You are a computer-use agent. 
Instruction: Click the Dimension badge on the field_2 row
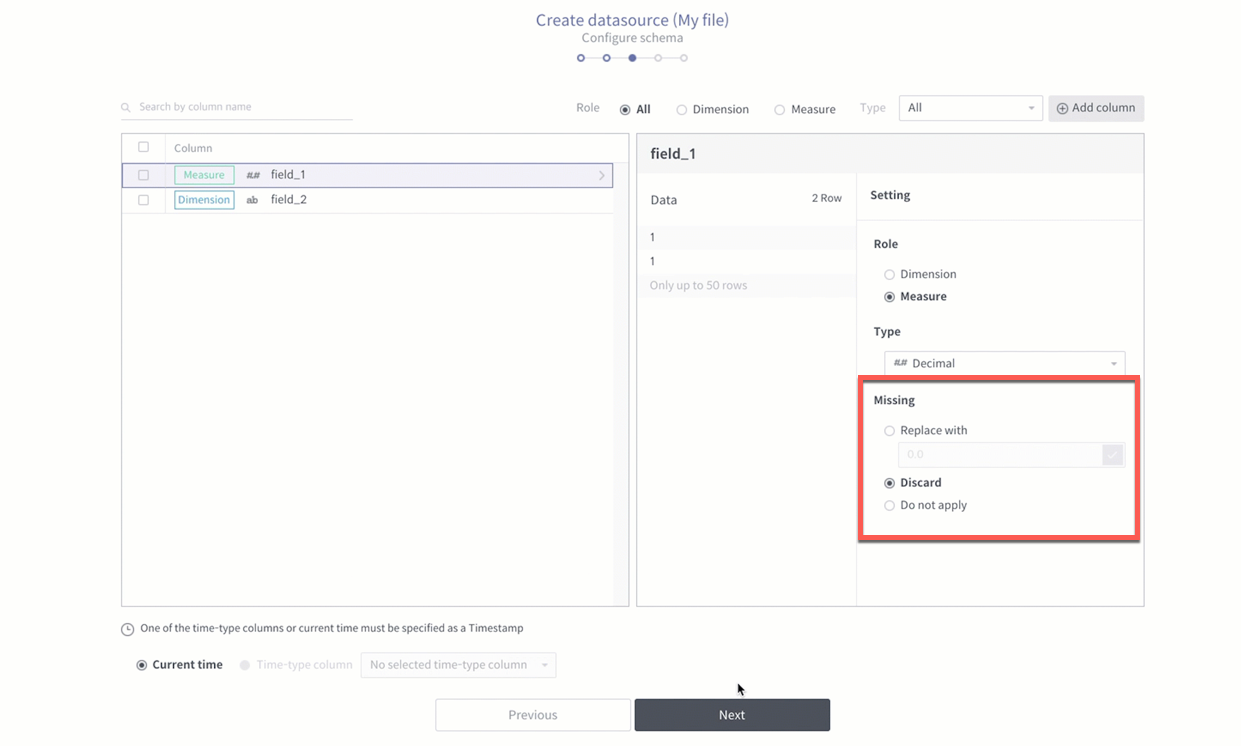[203, 199]
